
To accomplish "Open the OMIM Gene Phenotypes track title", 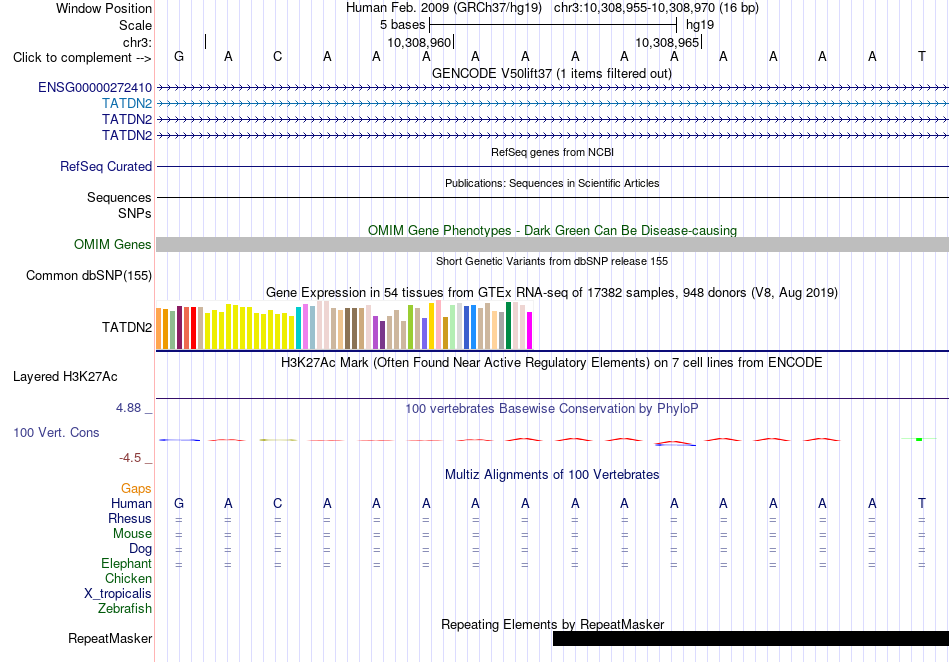I will (x=552, y=231).
